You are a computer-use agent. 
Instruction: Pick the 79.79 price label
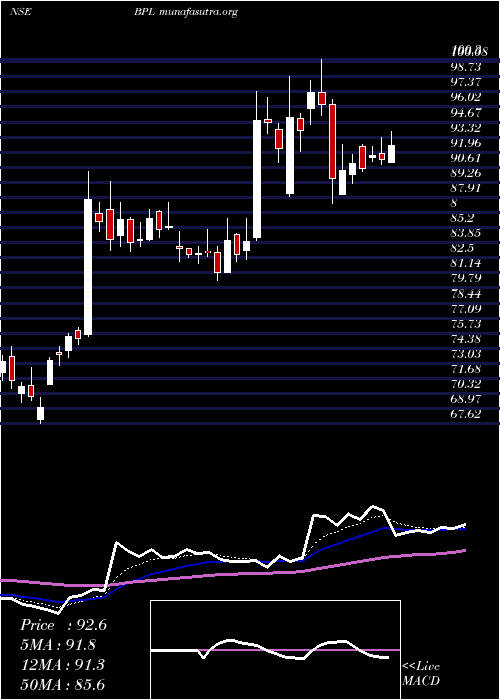click(x=466, y=279)
